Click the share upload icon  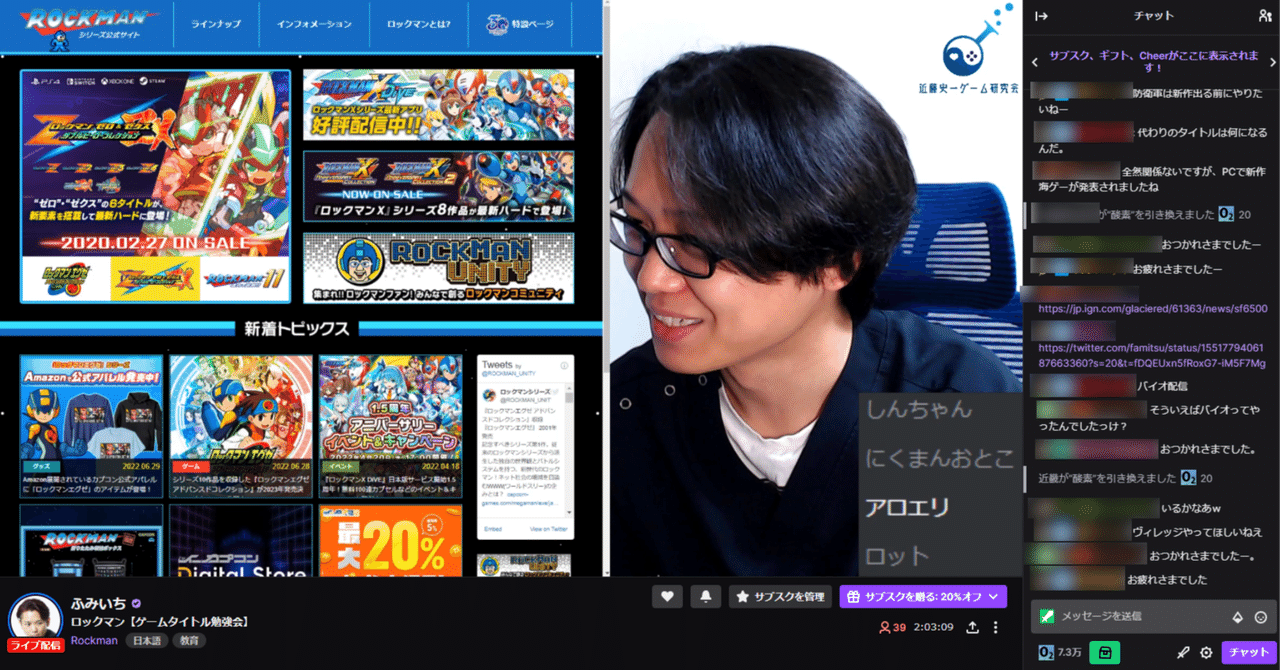pos(972,627)
